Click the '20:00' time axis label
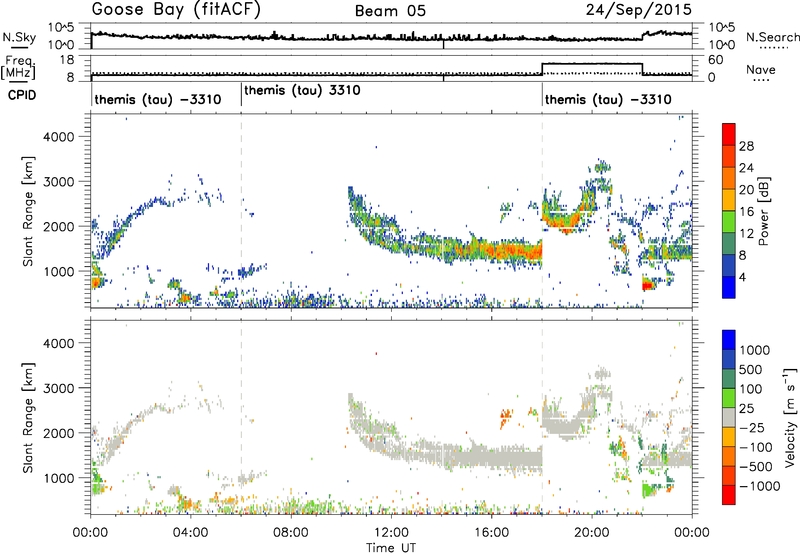800x554 pixels. pyautogui.click(x=591, y=533)
